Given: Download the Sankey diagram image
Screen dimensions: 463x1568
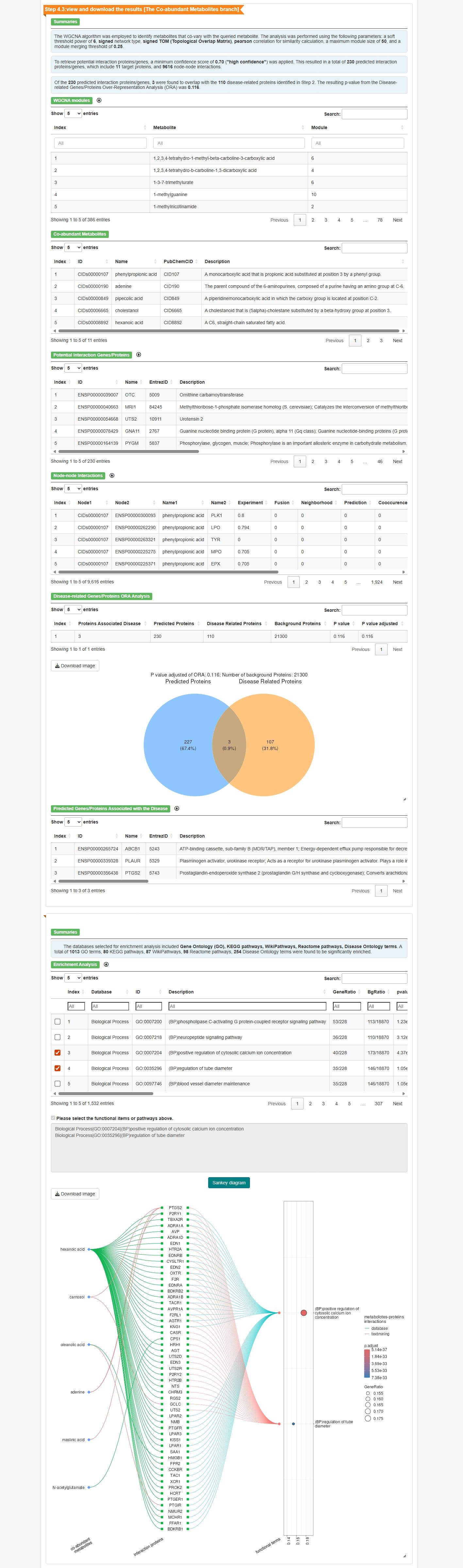Looking at the screenshot, I should pyautogui.click(x=75, y=1194).
